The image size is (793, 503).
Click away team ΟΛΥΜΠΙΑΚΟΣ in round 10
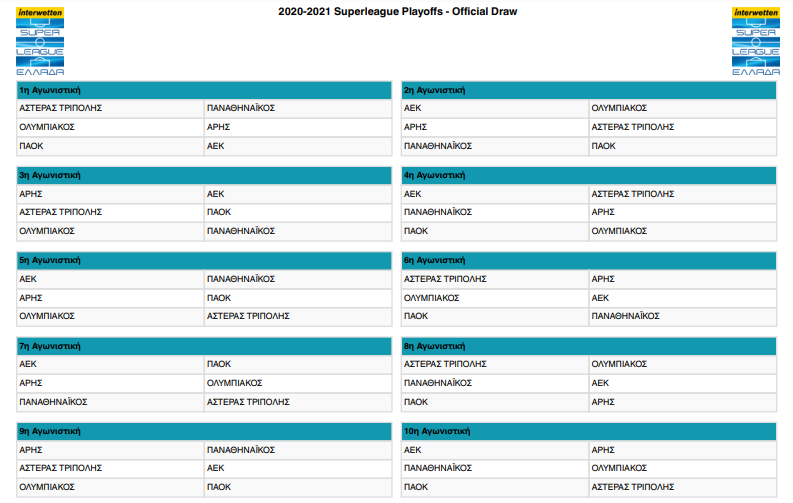(x=619, y=468)
